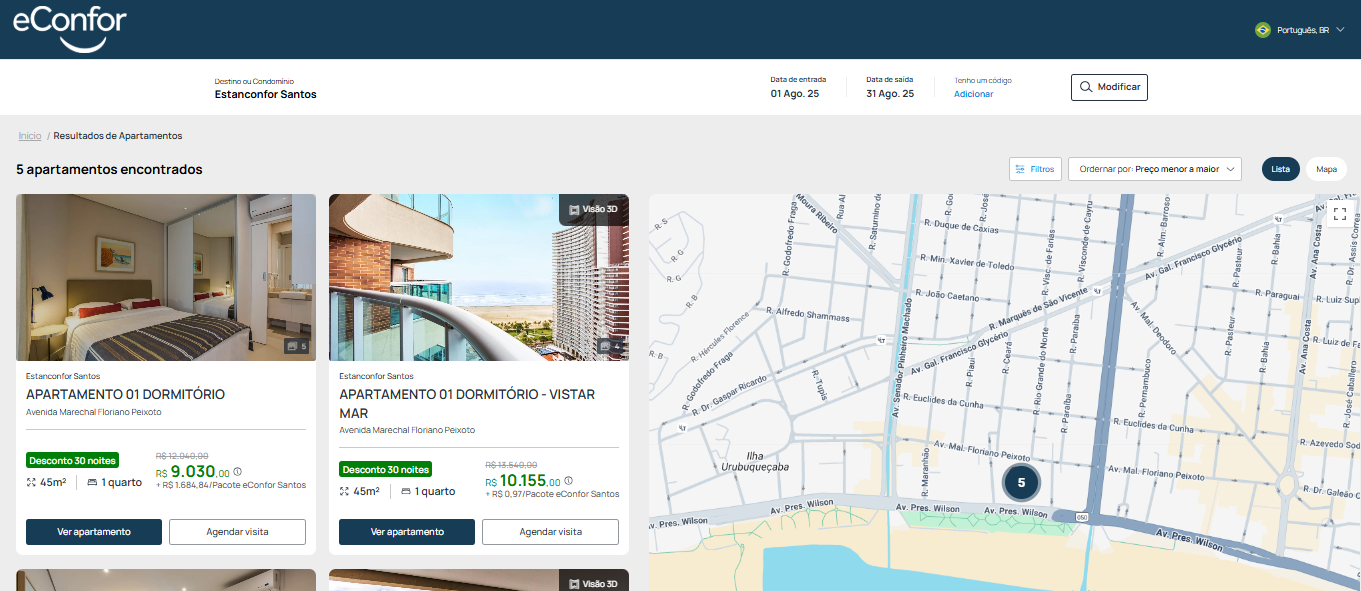Click heading 5 apartamentos encontrados

click(109, 169)
